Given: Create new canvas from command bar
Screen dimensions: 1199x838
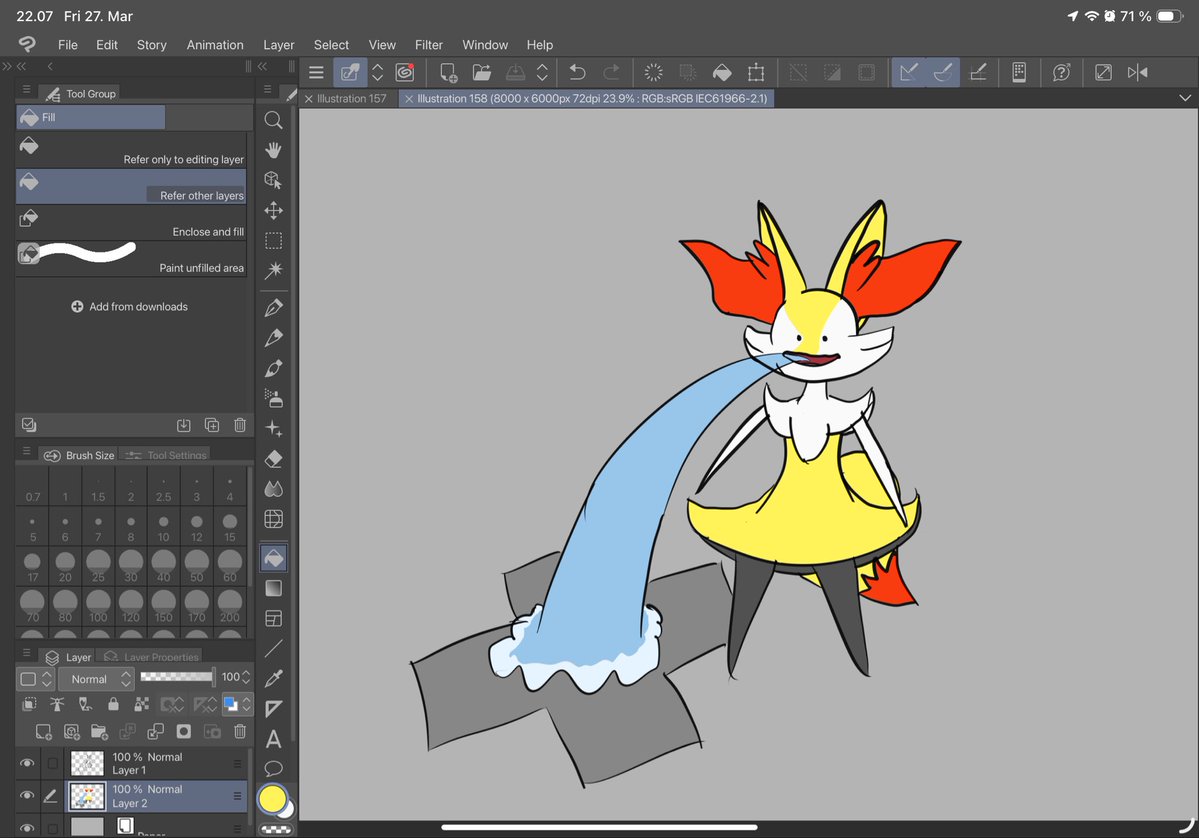Looking at the screenshot, I should point(448,73).
